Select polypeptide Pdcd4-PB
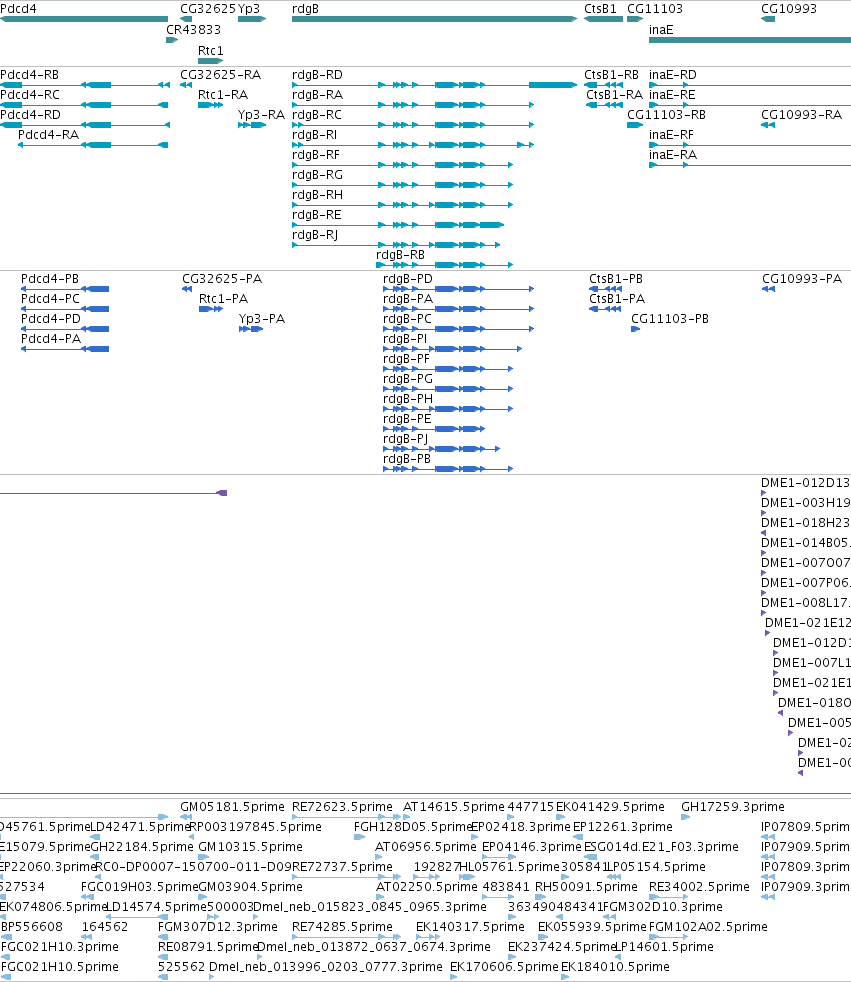This screenshot has height=982, width=851. [50, 279]
